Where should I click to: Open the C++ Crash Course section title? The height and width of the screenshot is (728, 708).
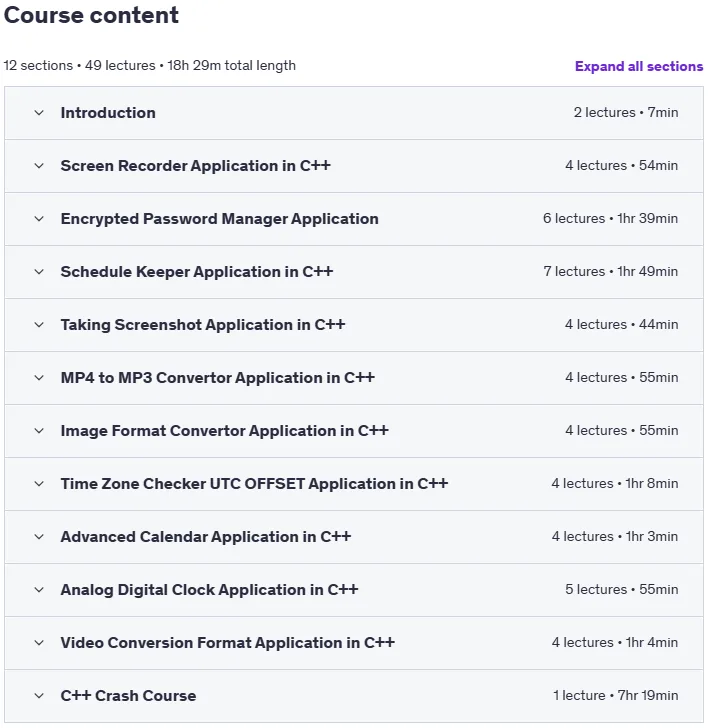128,696
